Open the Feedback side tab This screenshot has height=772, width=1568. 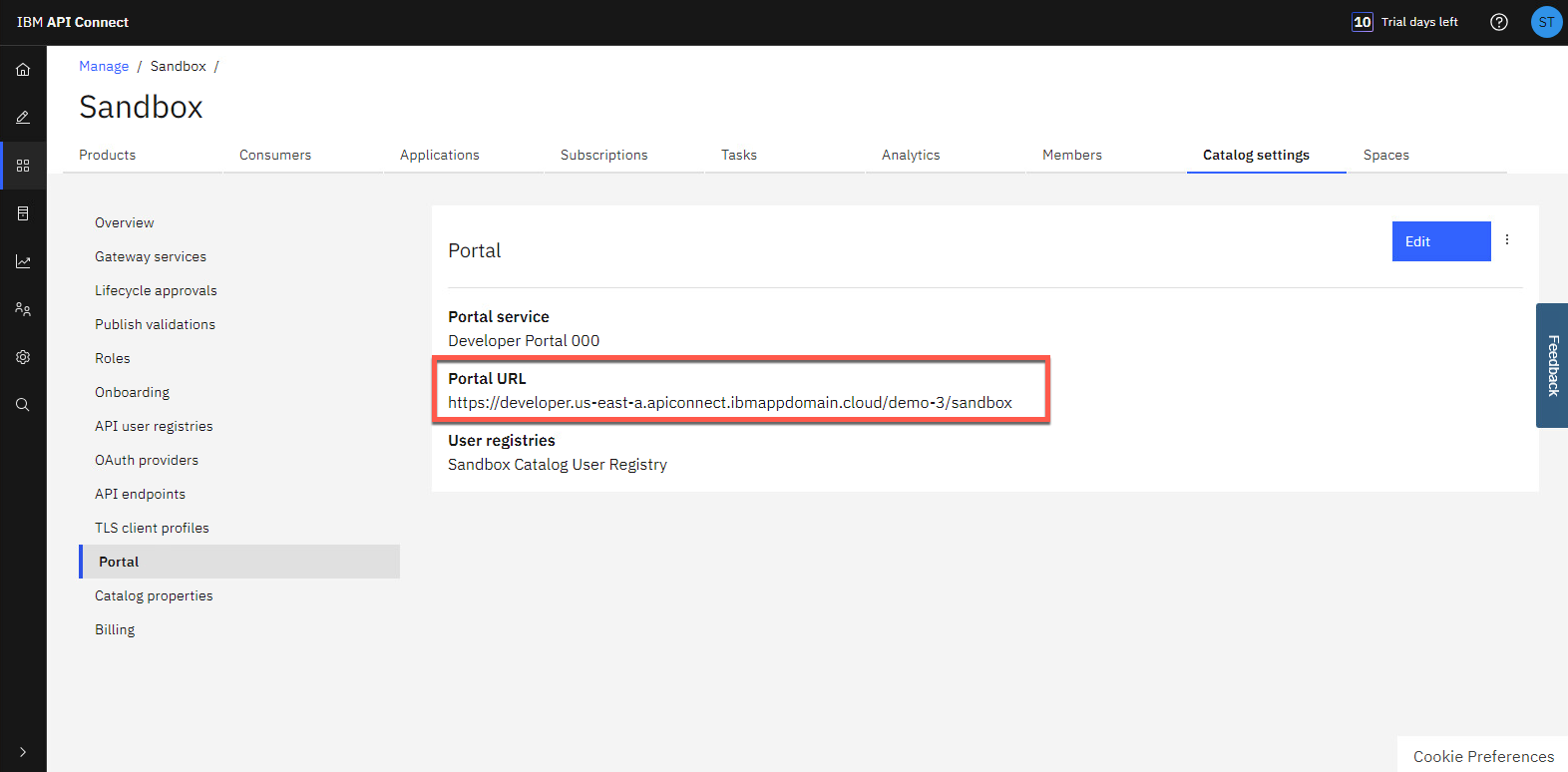[1552, 365]
